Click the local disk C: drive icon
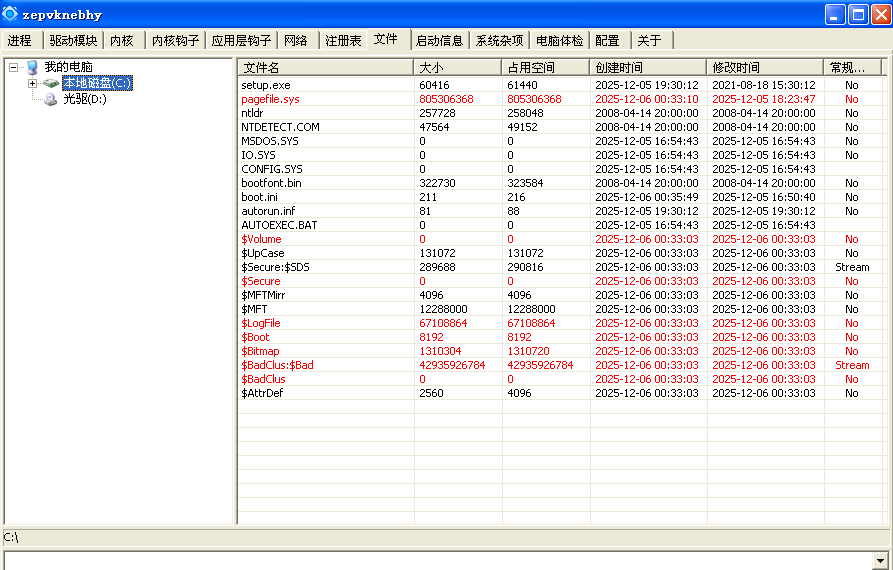 tap(50, 83)
